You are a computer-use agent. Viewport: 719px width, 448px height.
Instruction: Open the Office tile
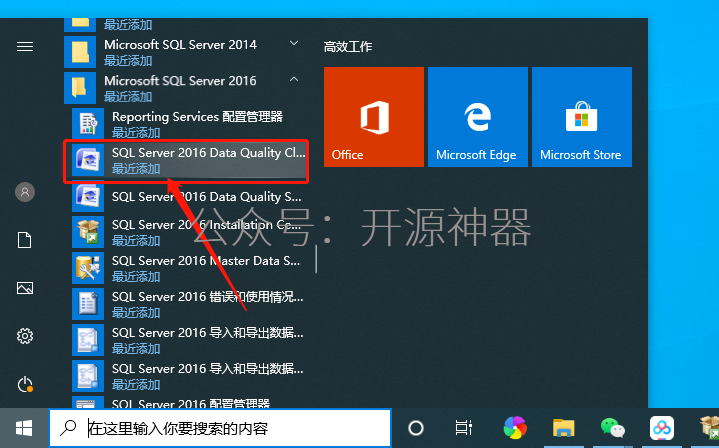pyautogui.click(x=374, y=117)
